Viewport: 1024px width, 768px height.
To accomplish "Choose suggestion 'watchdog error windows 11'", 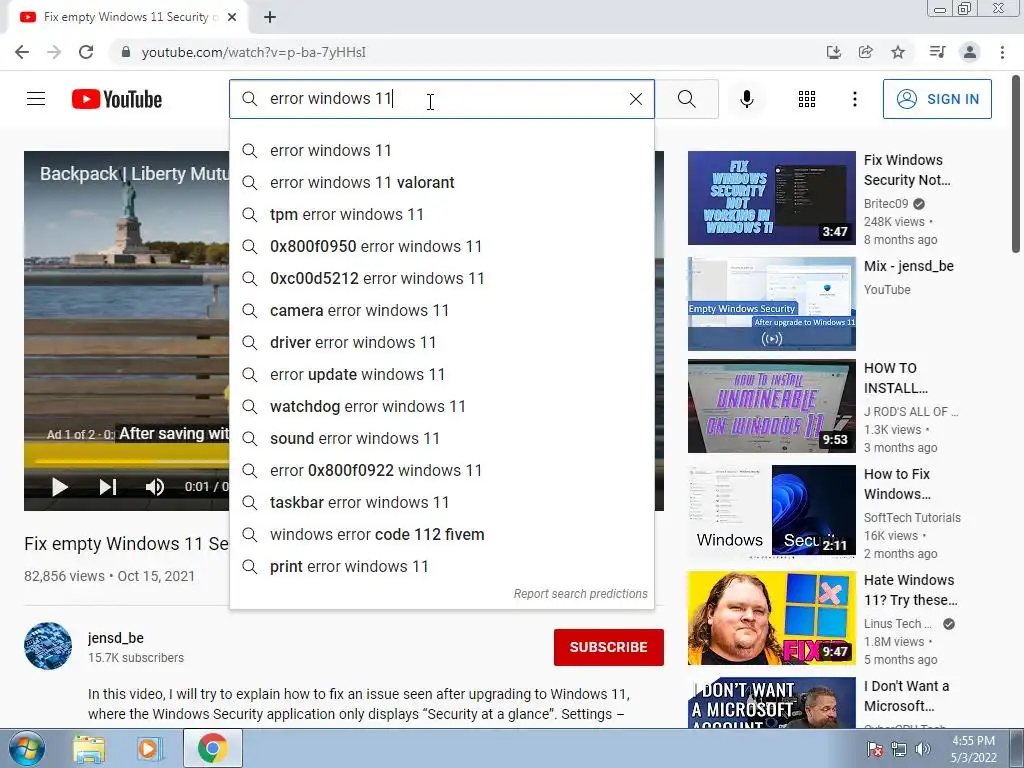I will pos(442,406).
